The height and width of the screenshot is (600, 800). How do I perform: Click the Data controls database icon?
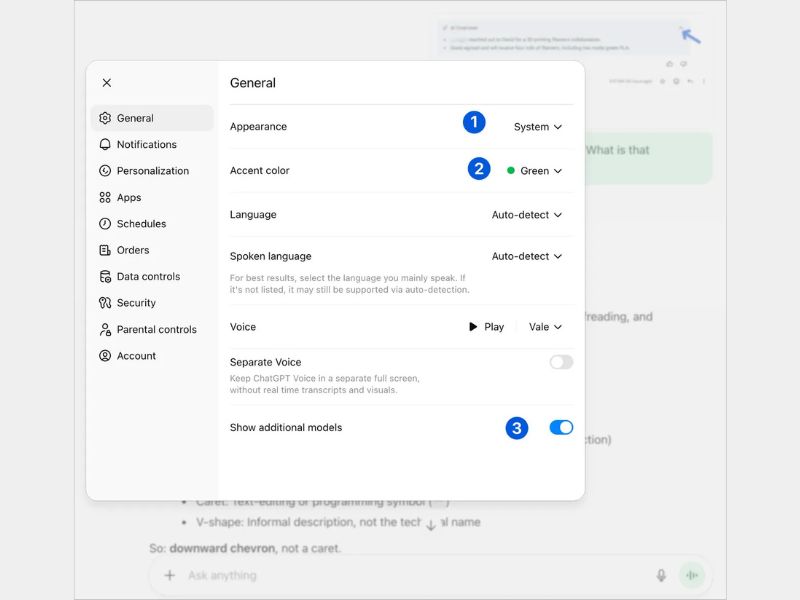point(105,277)
